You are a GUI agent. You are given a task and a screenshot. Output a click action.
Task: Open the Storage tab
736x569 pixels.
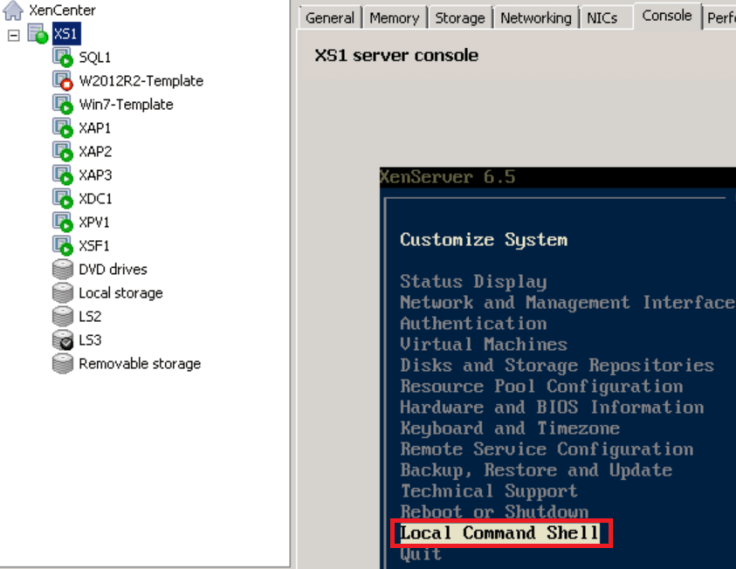coord(460,18)
